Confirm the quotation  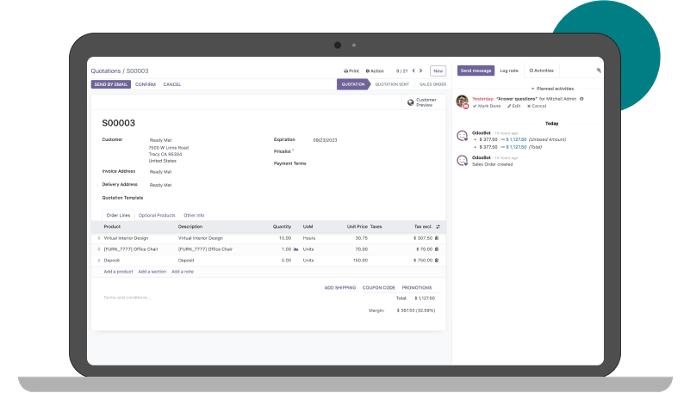coord(145,84)
